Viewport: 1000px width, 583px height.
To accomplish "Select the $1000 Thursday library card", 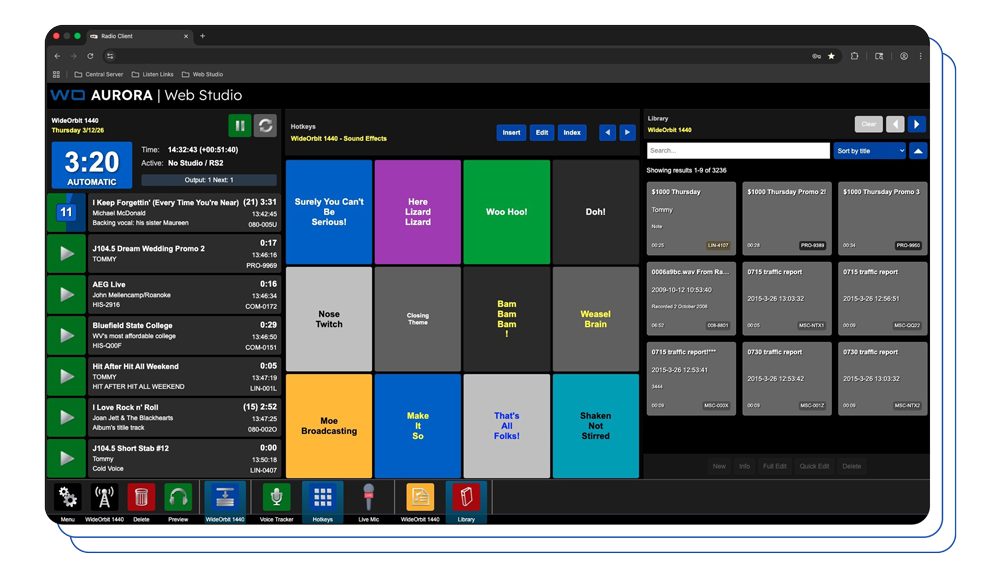I will pos(691,218).
